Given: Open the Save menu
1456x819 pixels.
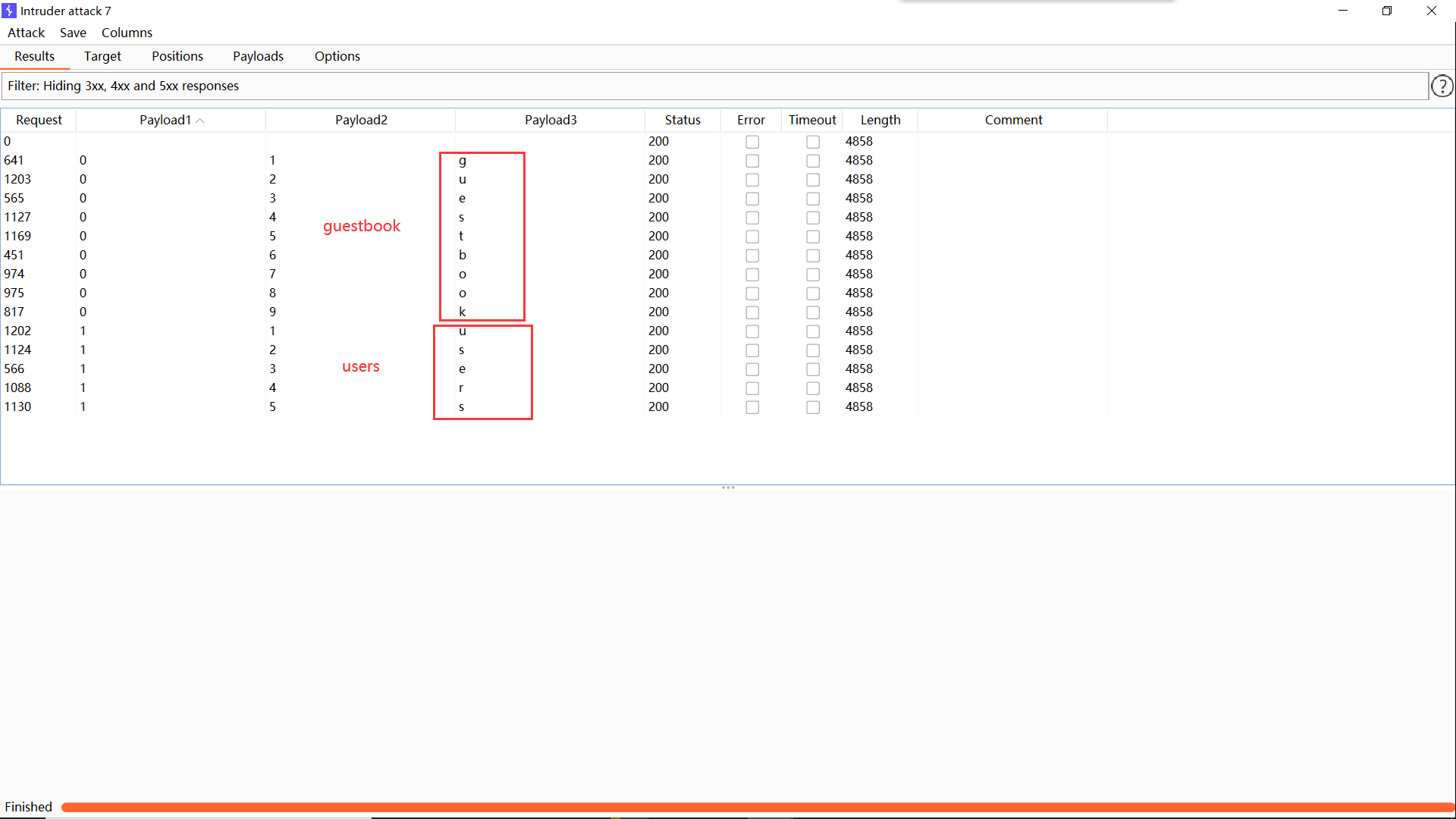Looking at the screenshot, I should [x=73, y=33].
